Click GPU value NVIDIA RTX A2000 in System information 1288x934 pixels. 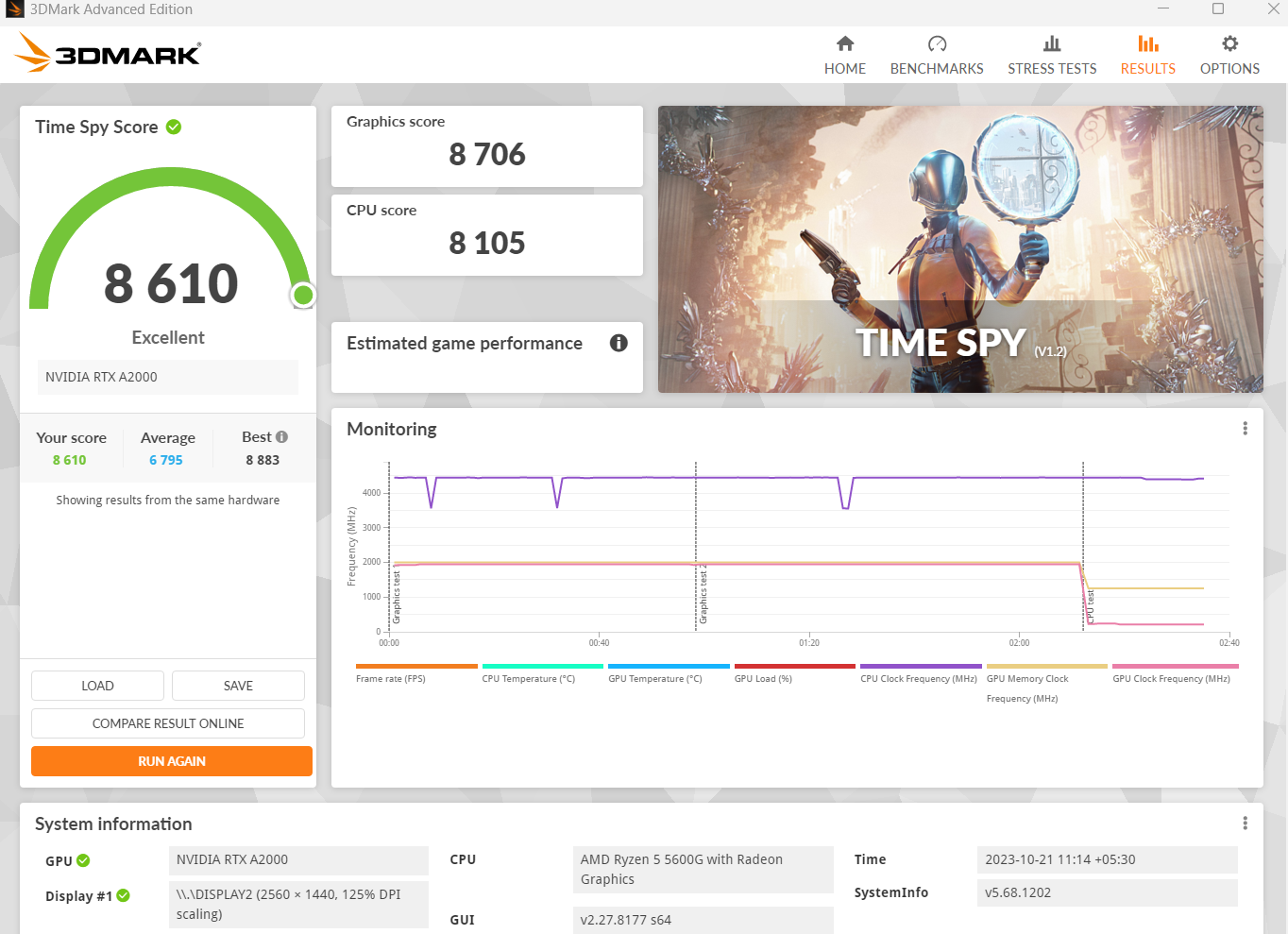[298, 859]
